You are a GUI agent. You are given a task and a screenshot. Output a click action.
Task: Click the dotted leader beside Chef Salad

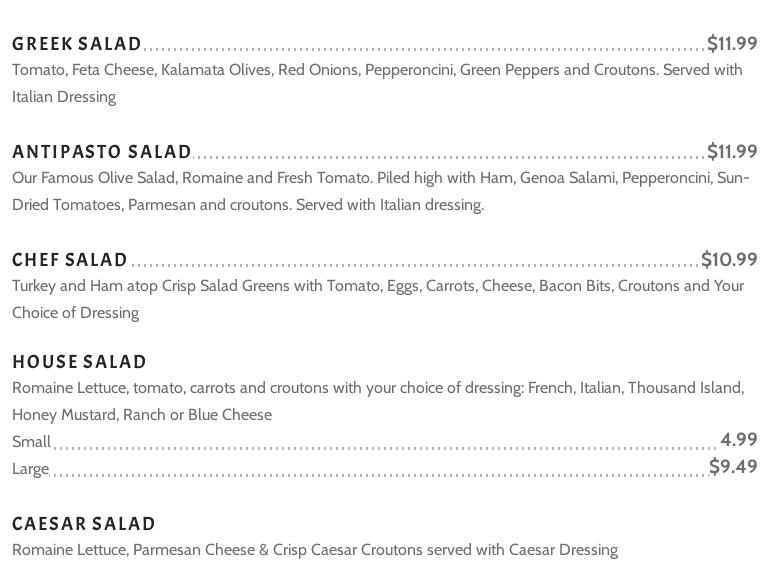pyautogui.click(x=414, y=264)
